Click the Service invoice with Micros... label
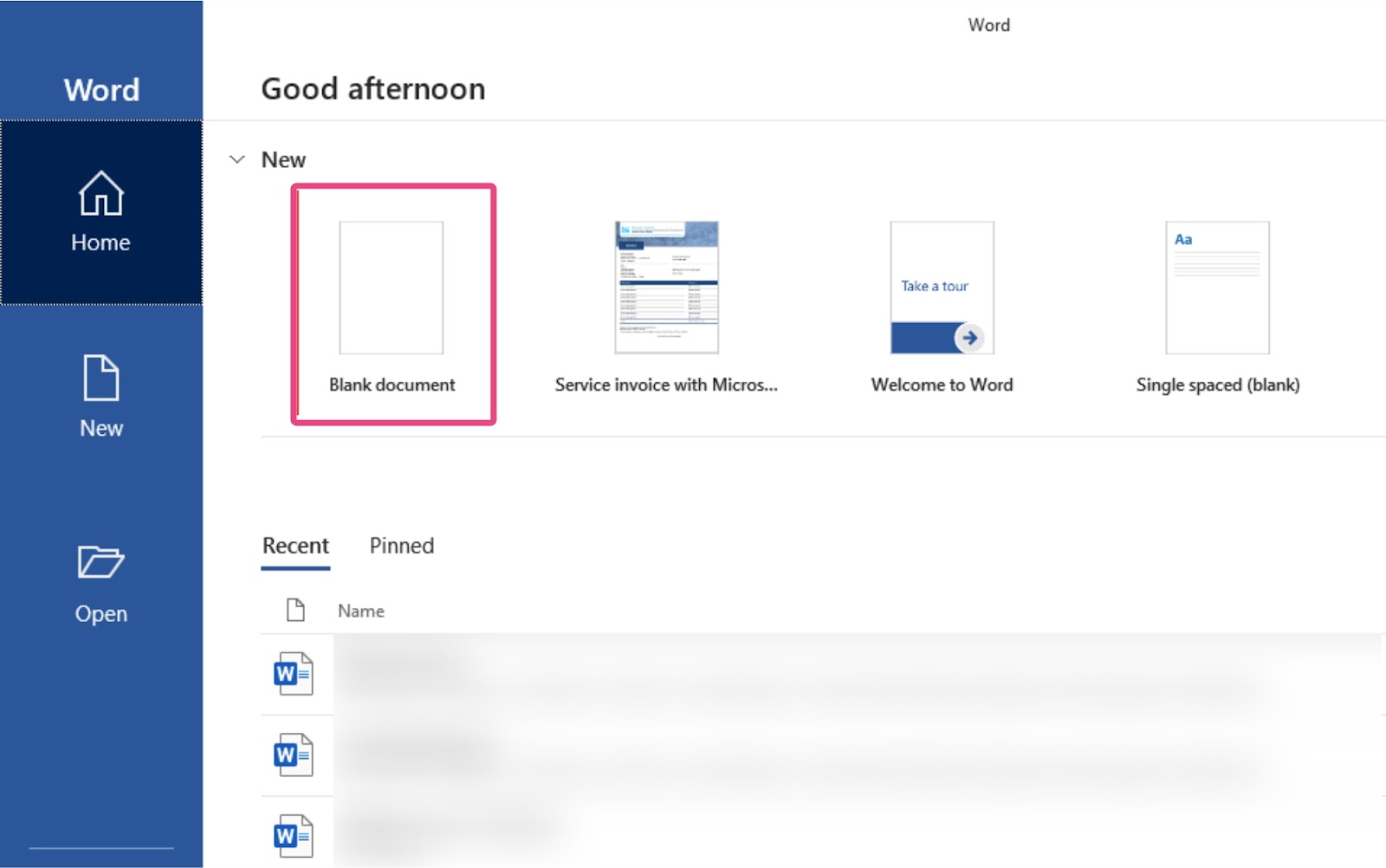1386x868 pixels. [x=666, y=385]
